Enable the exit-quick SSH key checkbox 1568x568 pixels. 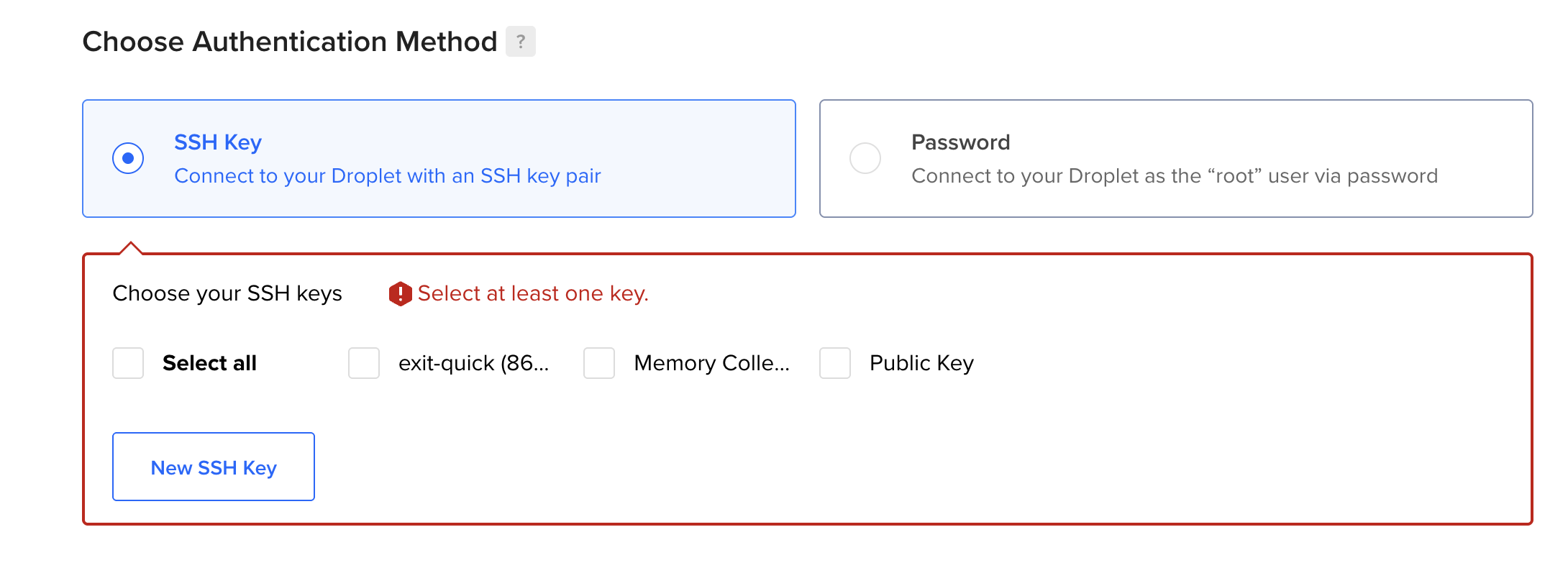click(x=363, y=363)
